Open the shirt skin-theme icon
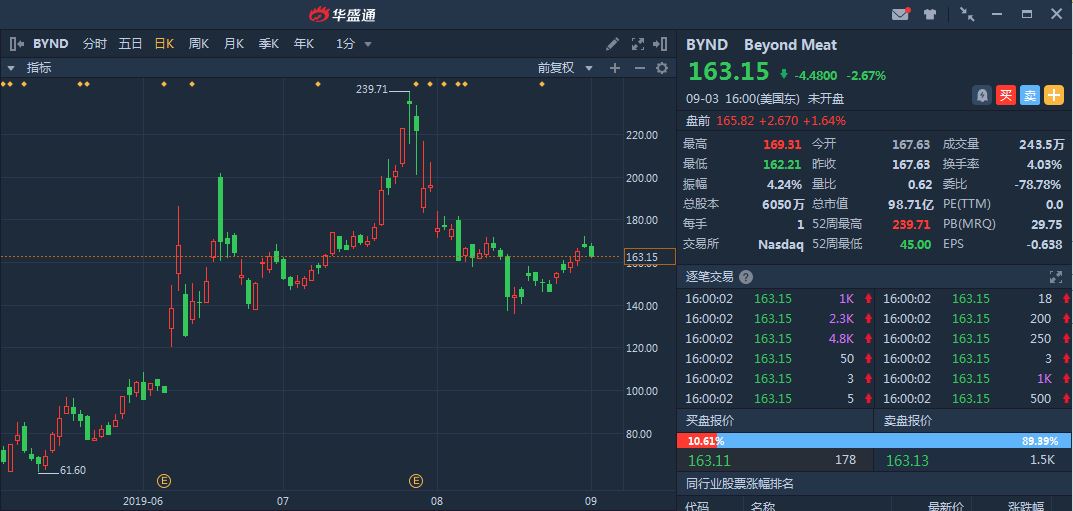The image size is (1073, 511). click(929, 14)
